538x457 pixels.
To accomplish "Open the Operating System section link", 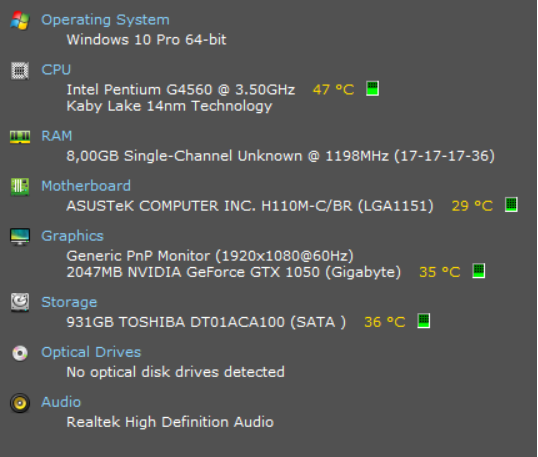I will (105, 20).
